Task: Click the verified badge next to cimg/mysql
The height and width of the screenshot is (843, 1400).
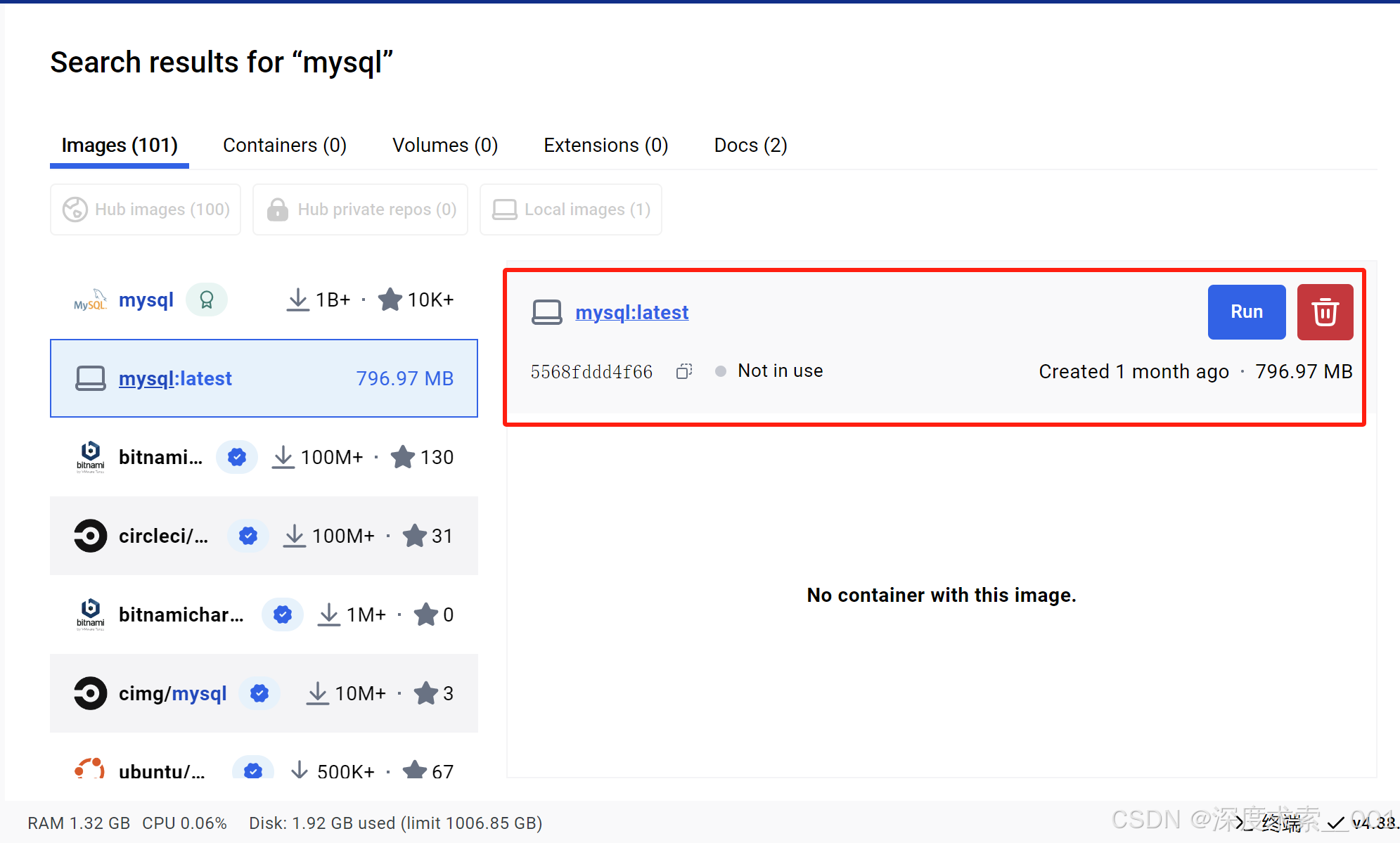Action: 259,693
